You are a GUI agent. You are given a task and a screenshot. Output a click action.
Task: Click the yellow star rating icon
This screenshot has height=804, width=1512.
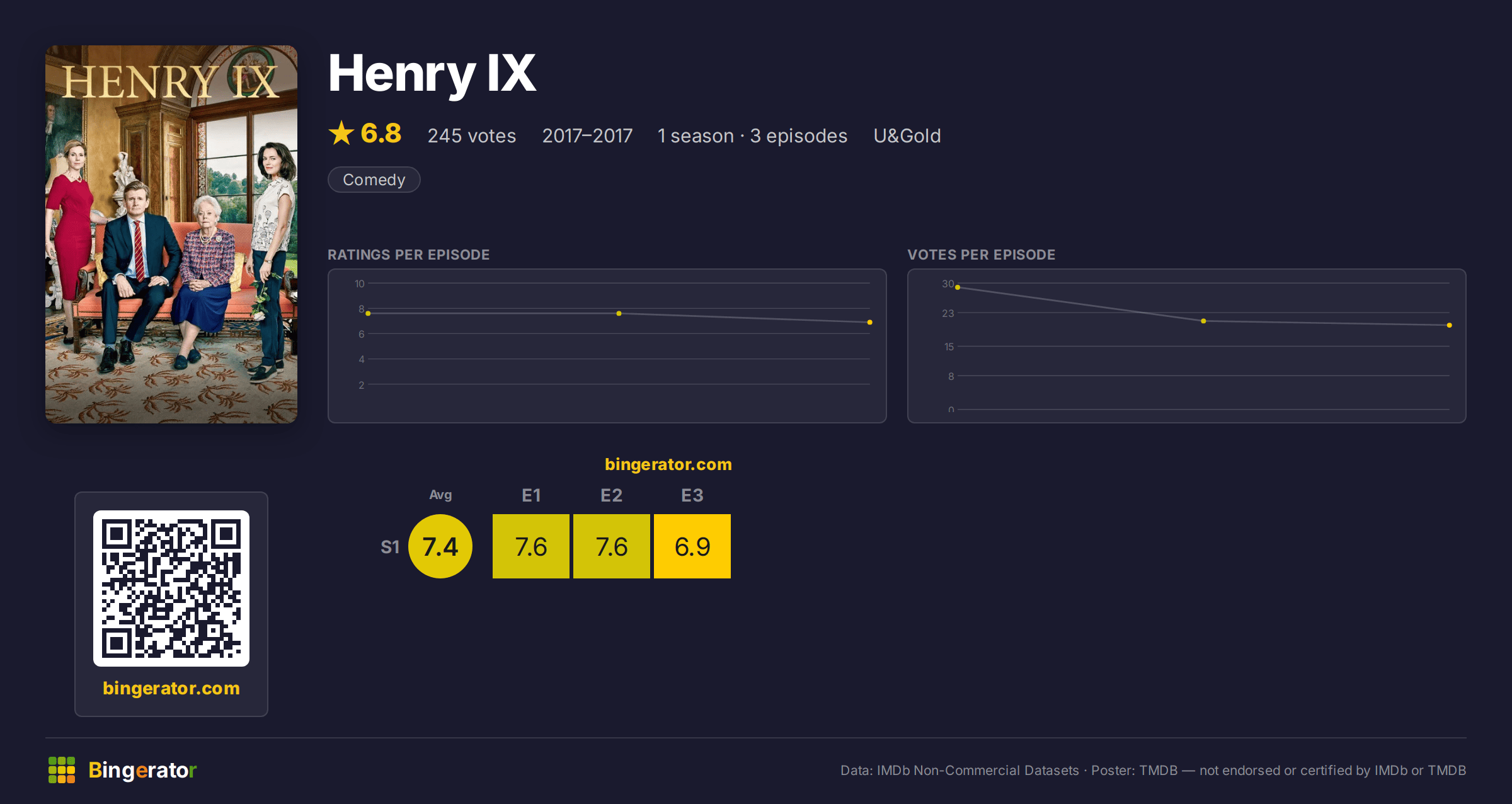(341, 133)
